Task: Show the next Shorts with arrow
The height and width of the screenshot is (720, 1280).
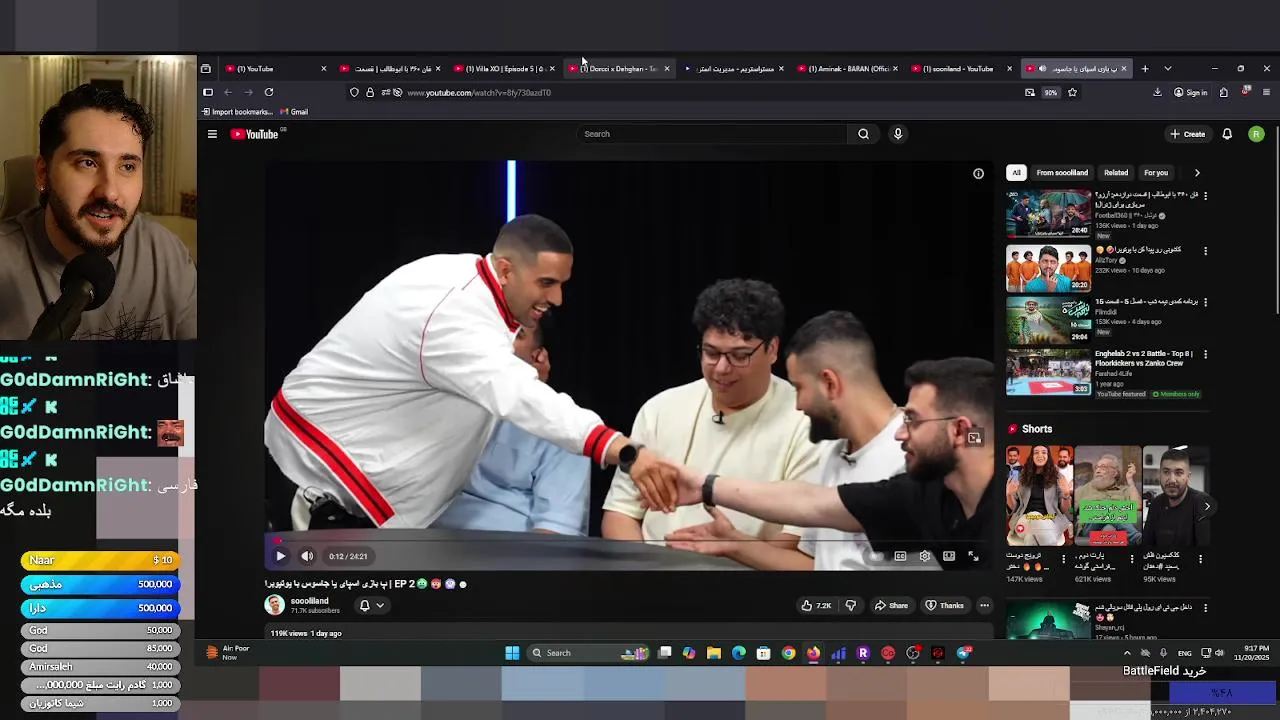Action: [x=1207, y=506]
